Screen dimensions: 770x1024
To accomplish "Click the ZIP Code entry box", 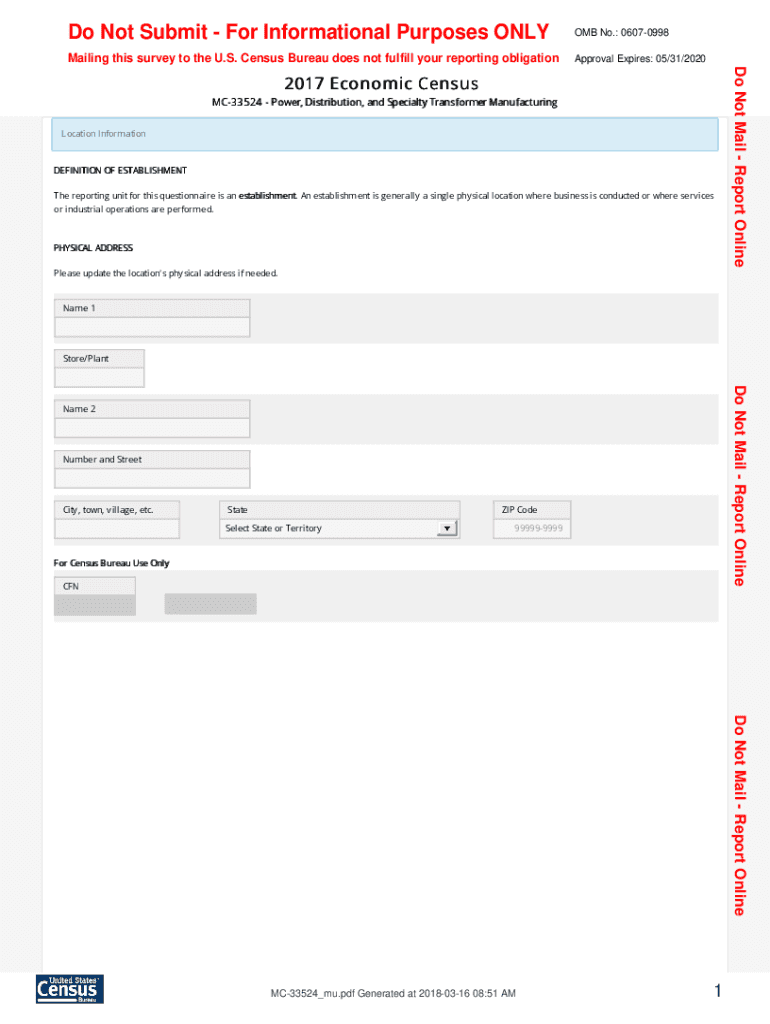I will (531, 527).
